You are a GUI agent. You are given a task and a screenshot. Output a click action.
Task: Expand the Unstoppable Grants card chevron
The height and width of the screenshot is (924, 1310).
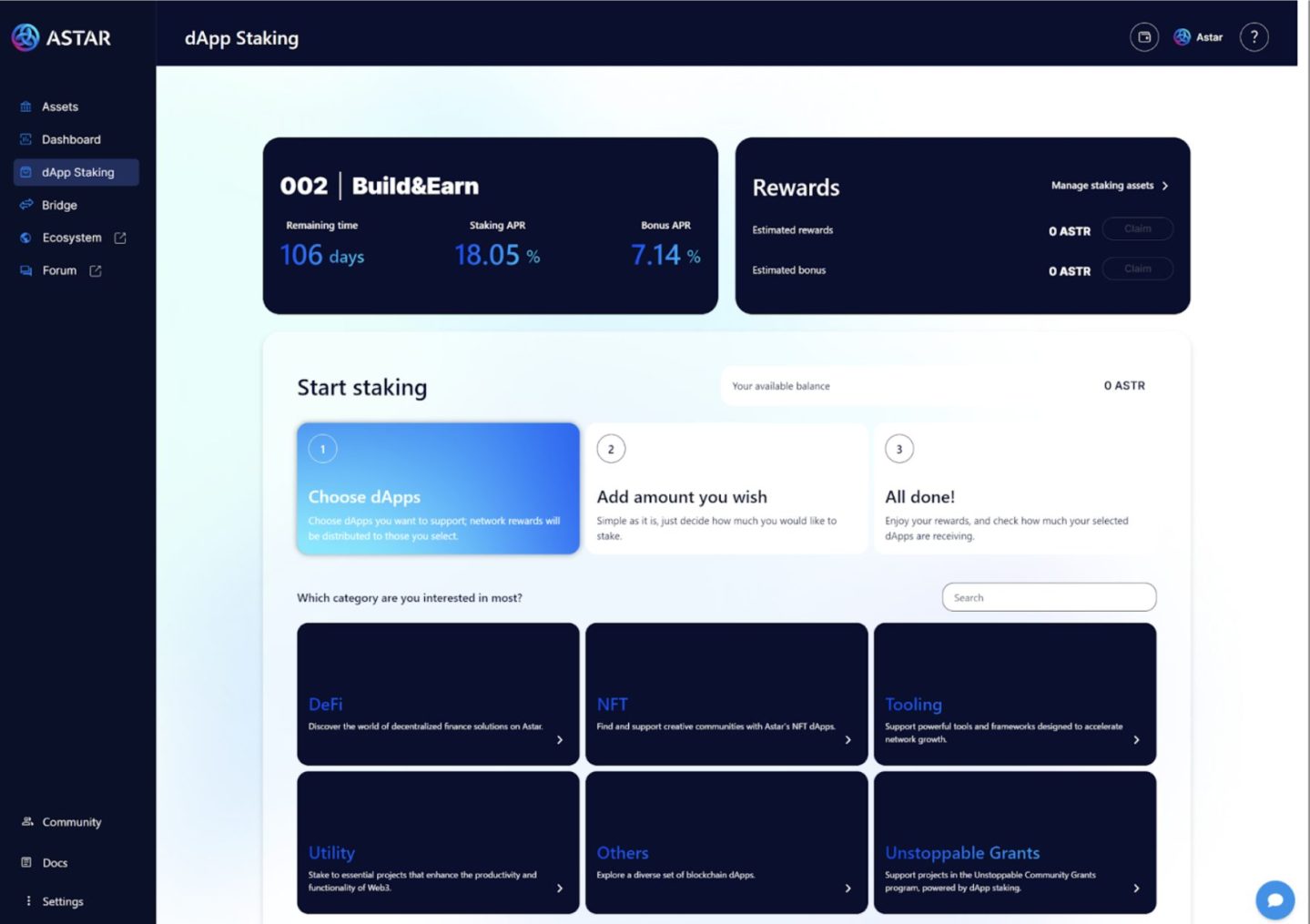[x=1137, y=888]
